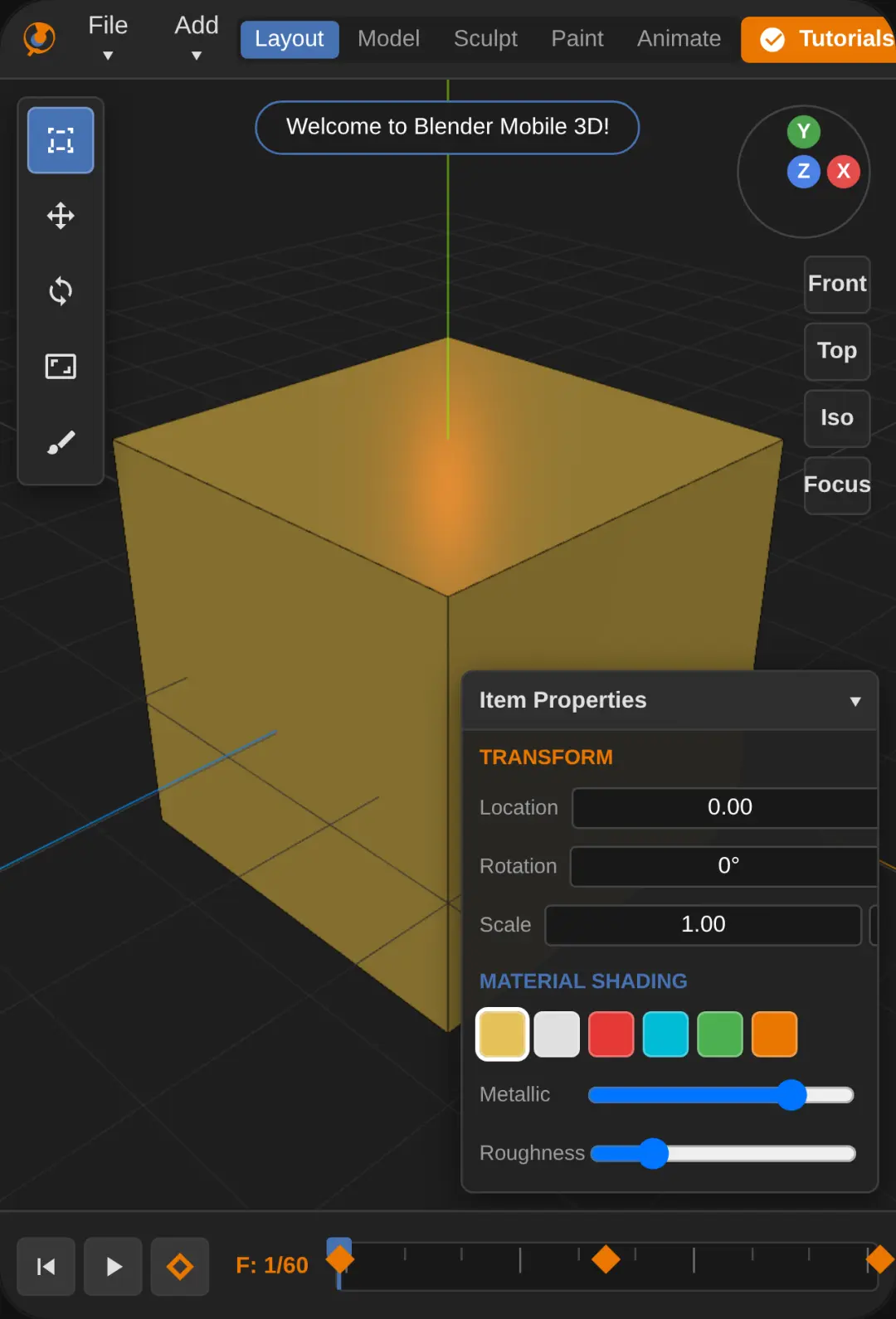Click the TRANSFORM section heading
The image size is (896, 1319).
point(546,757)
